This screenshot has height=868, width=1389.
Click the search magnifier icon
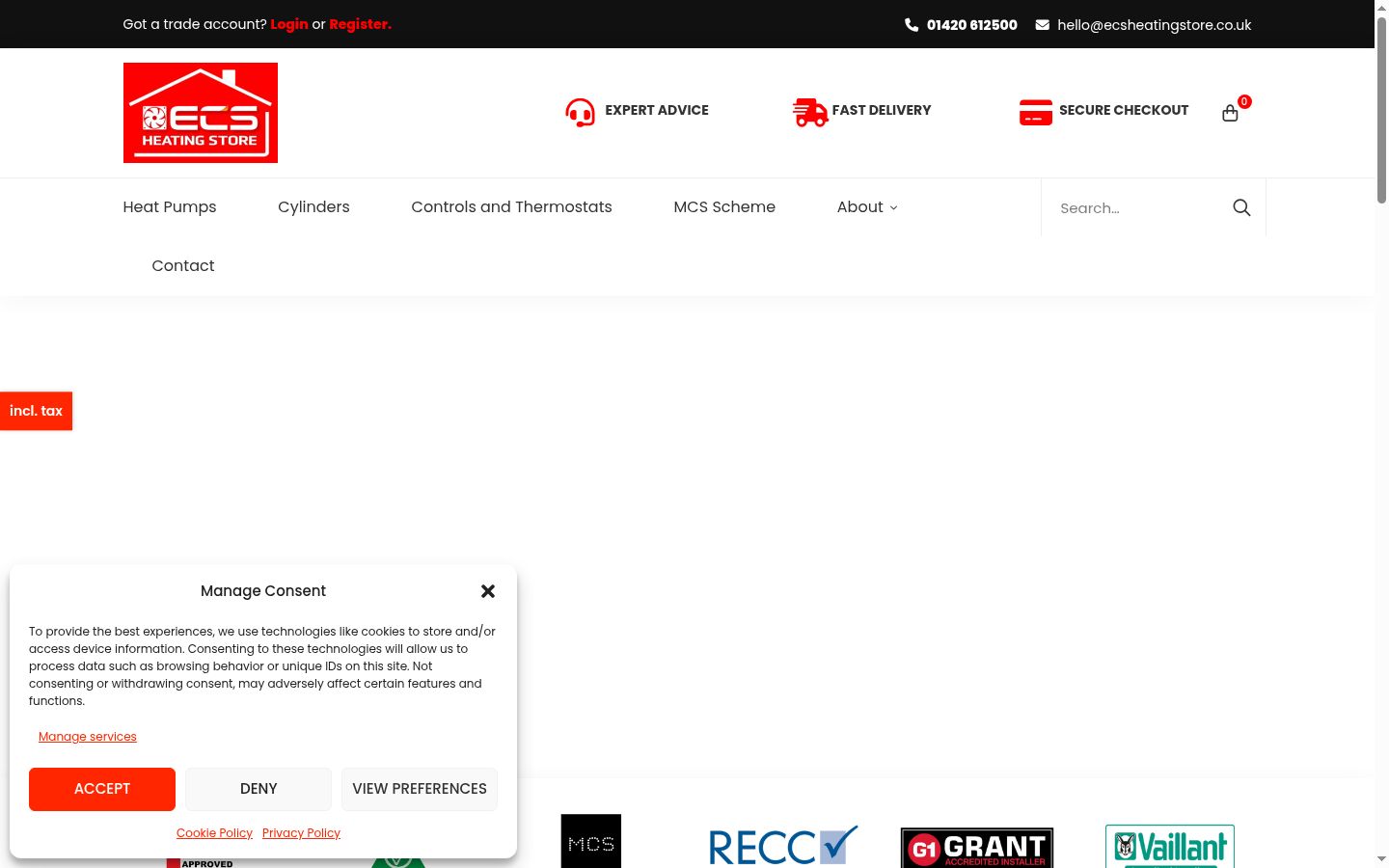tap(1241, 207)
